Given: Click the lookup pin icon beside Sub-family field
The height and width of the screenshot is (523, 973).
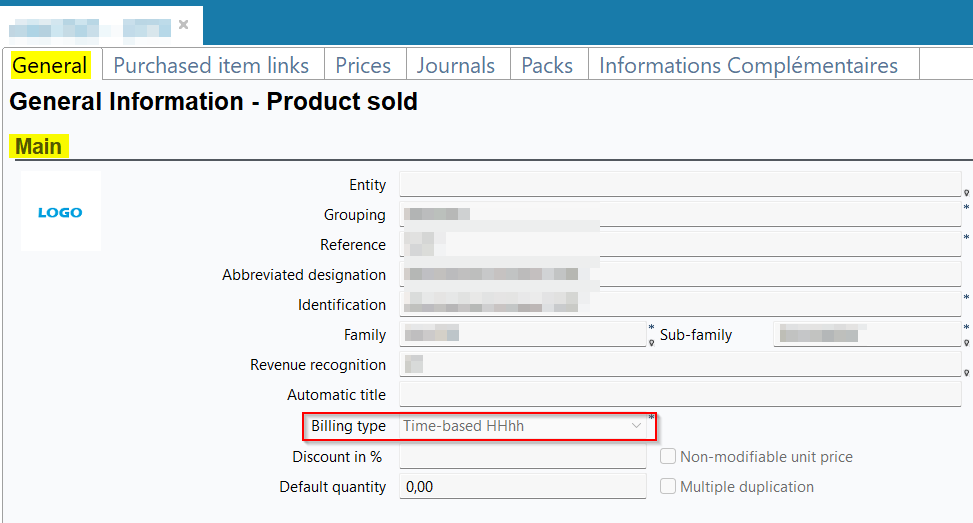Looking at the screenshot, I should (967, 343).
